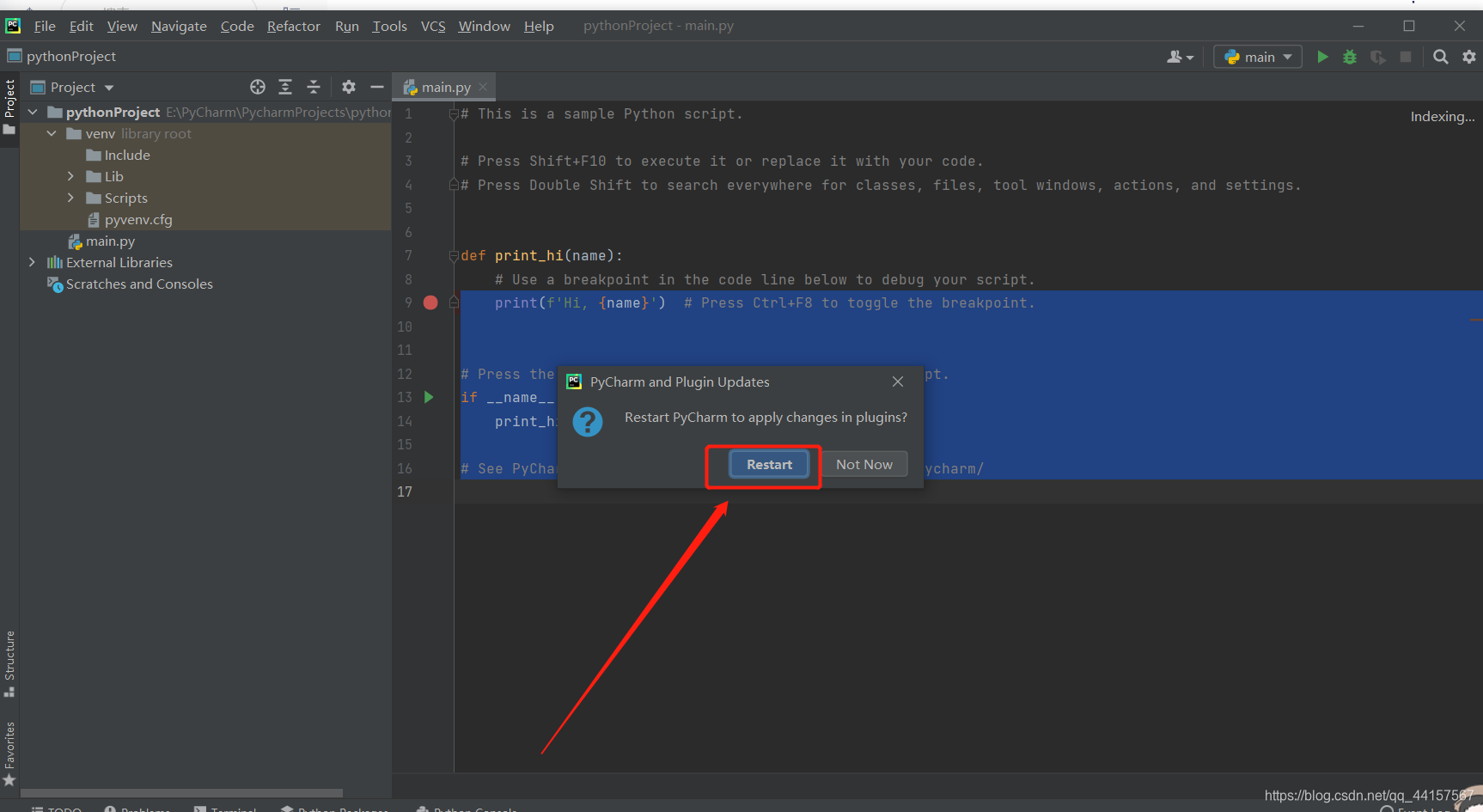Click the PyCharm logo icon in the title bar

tap(13, 26)
